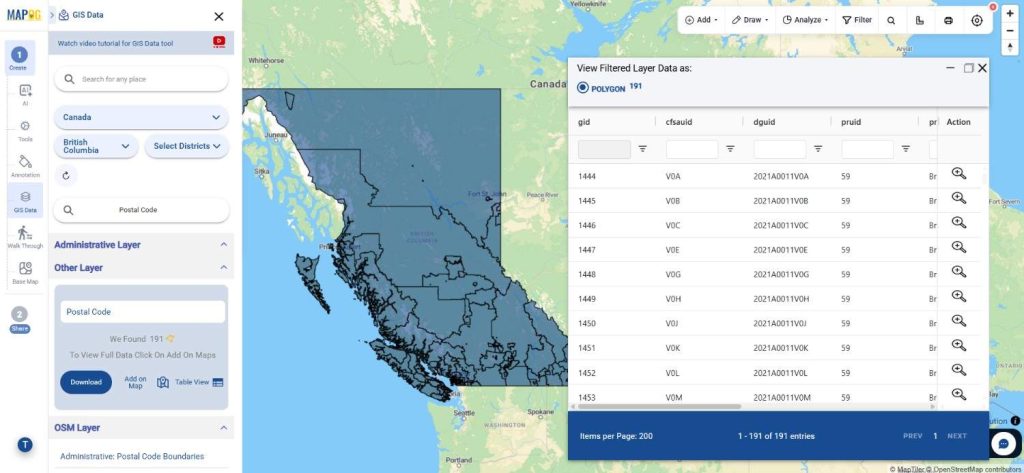Open the Add dropdown menu
1024x473 pixels.
pos(701,20)
